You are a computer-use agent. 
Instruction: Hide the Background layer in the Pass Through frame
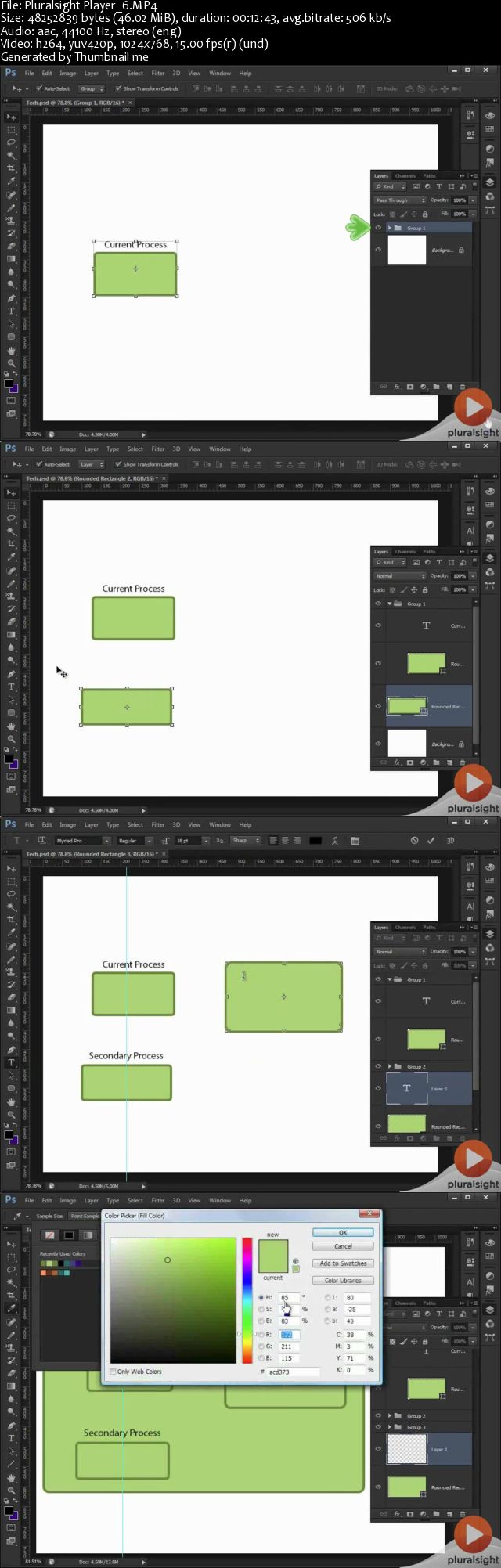(378, 250)
